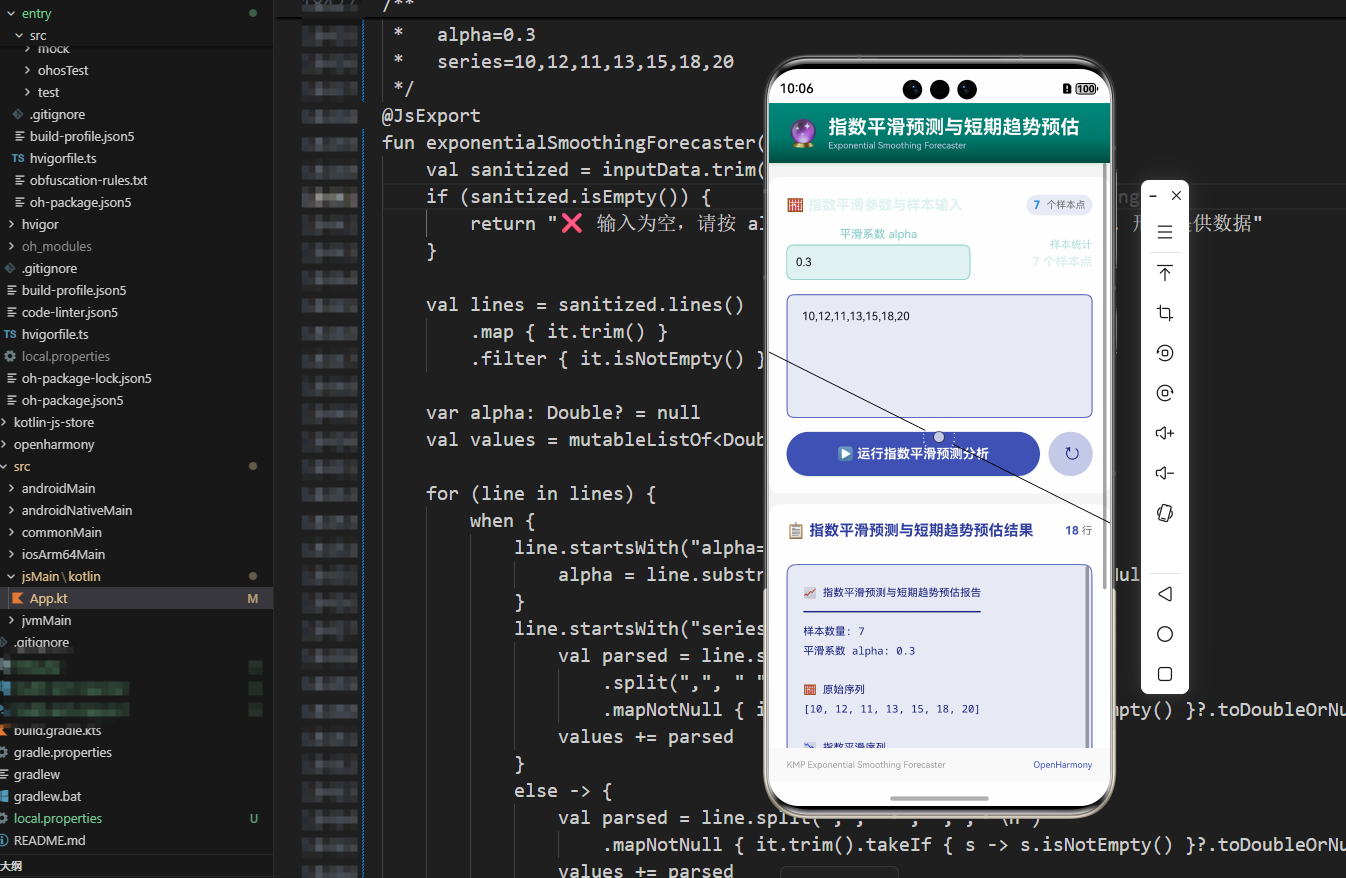This screenshot has width=1346, height=878.
Task: Click the 10:06 clock in phone status bar
Action: coord(797,89)
